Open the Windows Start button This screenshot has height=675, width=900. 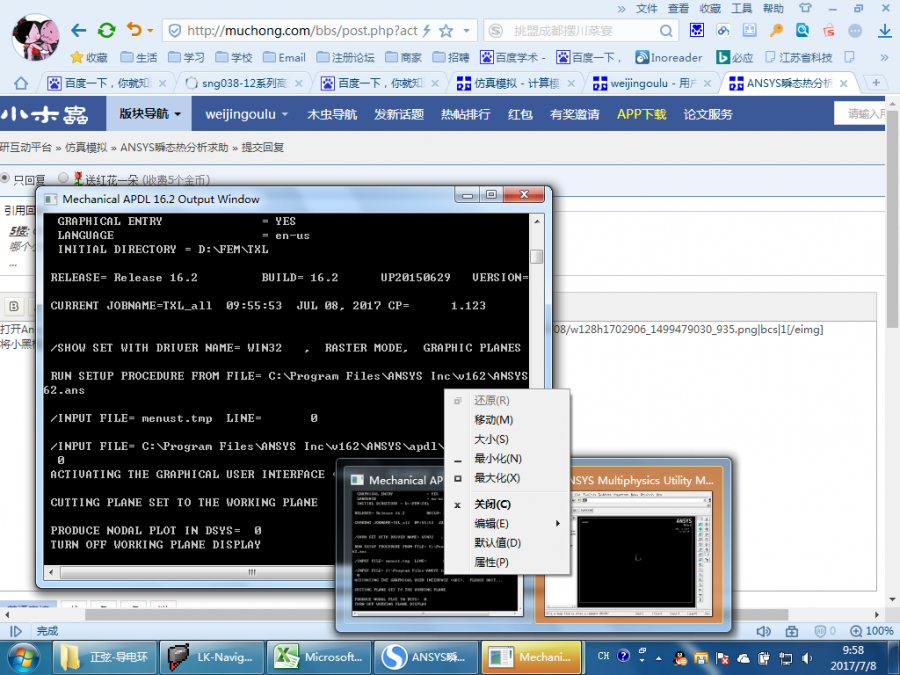[x=23, y=658]
